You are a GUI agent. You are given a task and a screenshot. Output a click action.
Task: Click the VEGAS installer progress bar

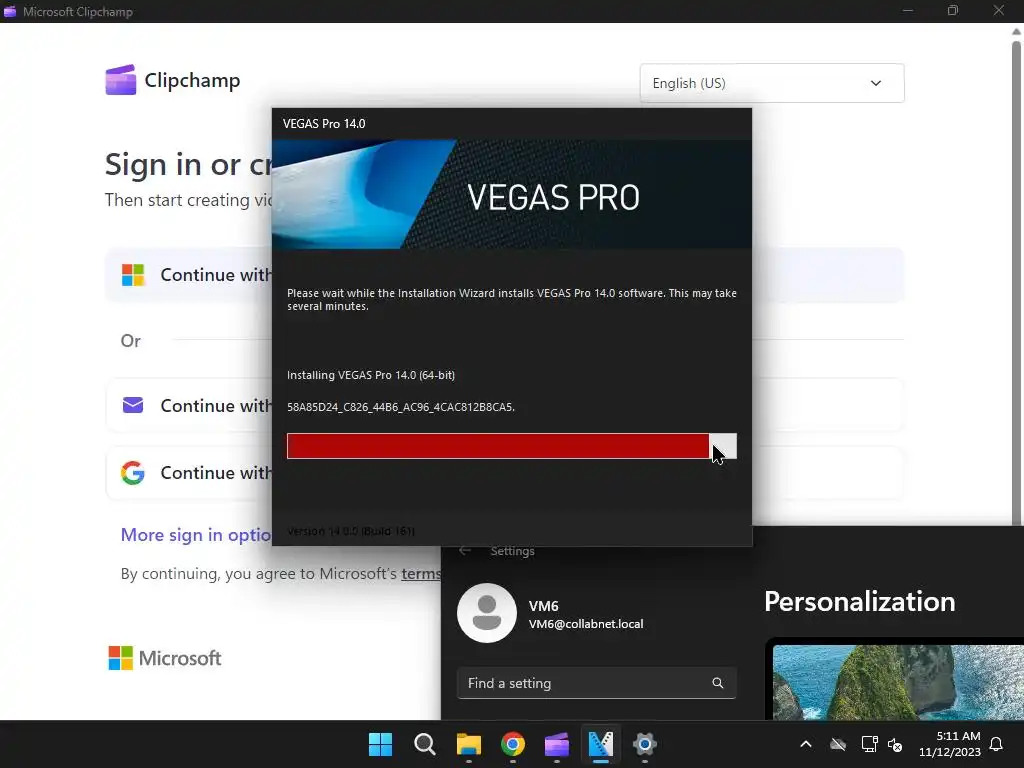(512, 446)
